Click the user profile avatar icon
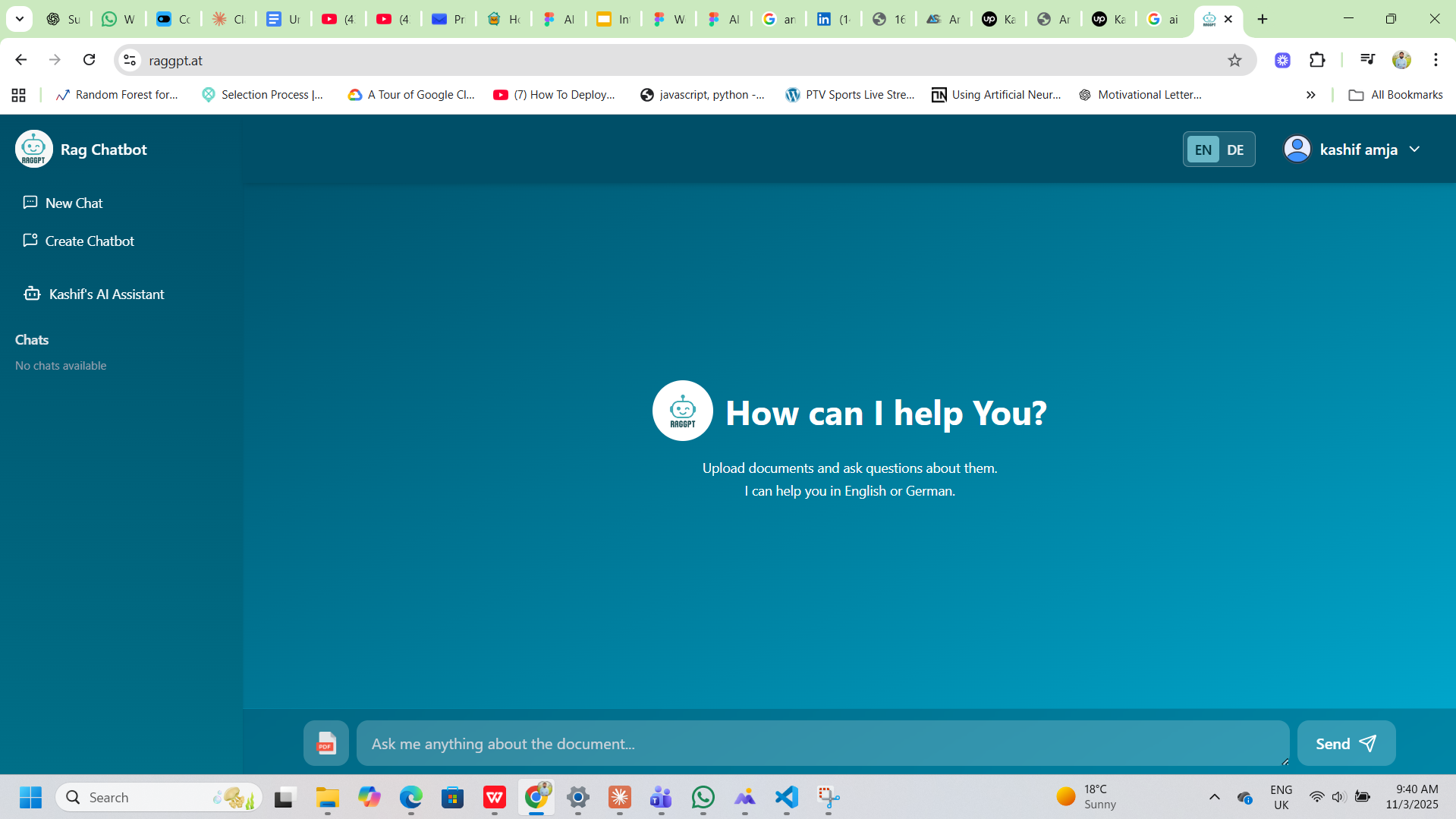This screenshot has width=1456, height=819. (1297, 150)
